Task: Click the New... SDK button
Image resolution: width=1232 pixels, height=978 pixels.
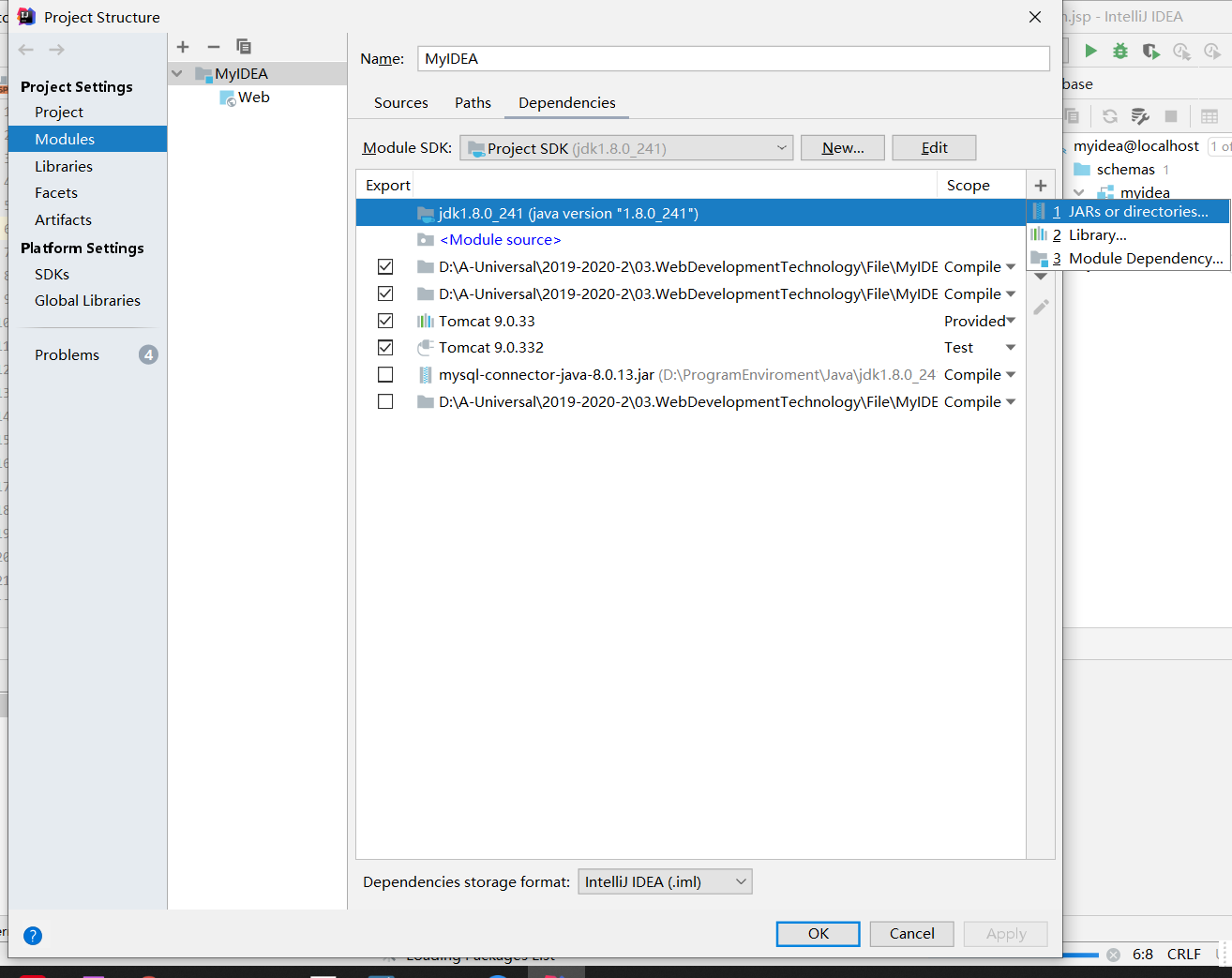Action: (x=843, y=148)
